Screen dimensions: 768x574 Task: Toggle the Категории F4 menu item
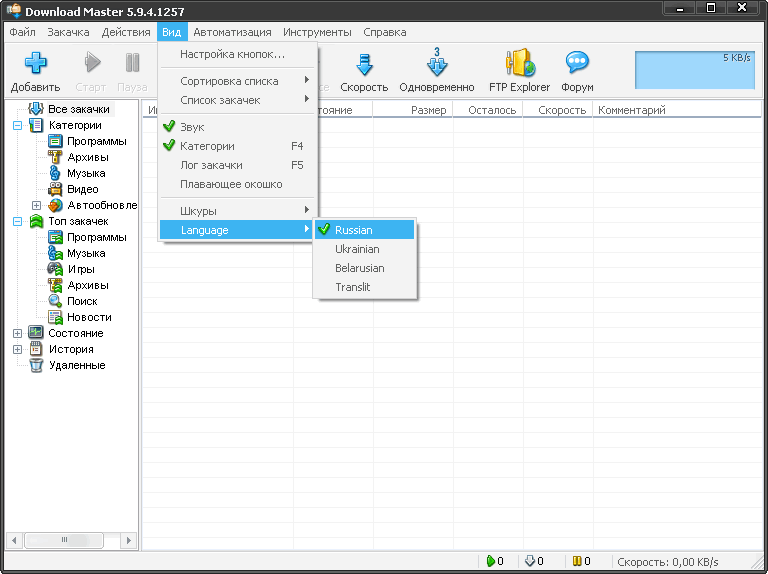pos(238,146)
